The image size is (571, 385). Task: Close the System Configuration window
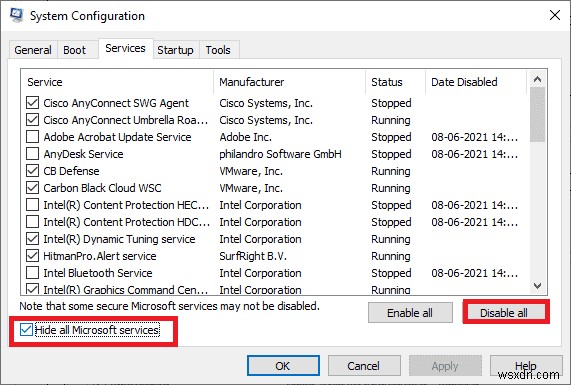click(x=555, y=15)
